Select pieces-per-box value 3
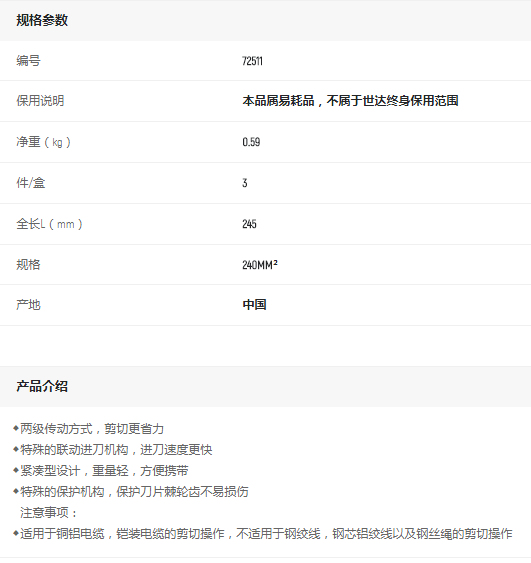This screenshot has width=531, height=563. coord(245,183)
